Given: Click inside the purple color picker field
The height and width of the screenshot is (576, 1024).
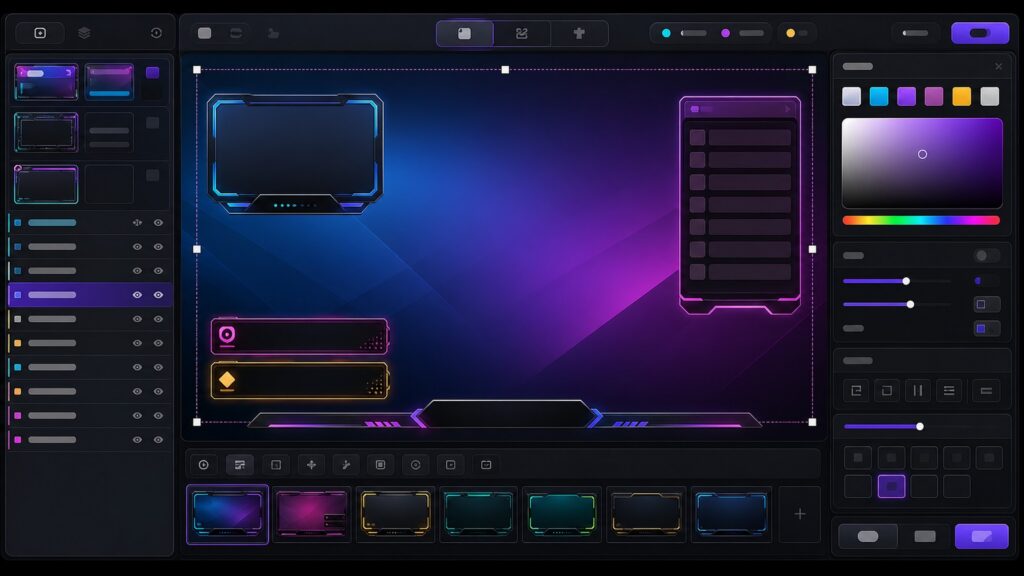Looking at the screenshot, I should pyautogui.click(x=922, y=163).
